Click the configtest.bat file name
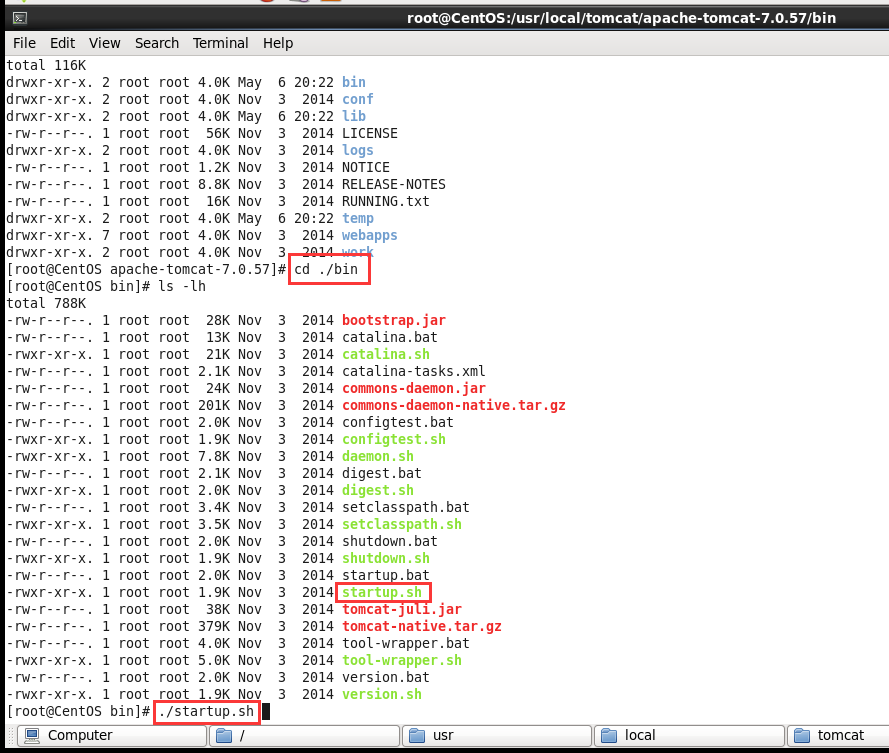The image size is (889, 753). [397, 422]
